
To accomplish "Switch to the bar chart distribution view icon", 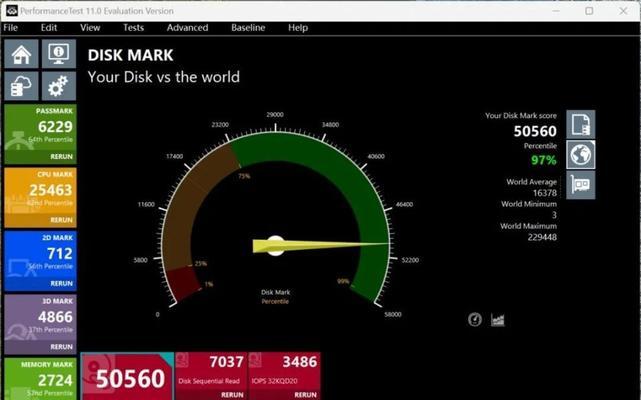I will (x=498, y=320).
